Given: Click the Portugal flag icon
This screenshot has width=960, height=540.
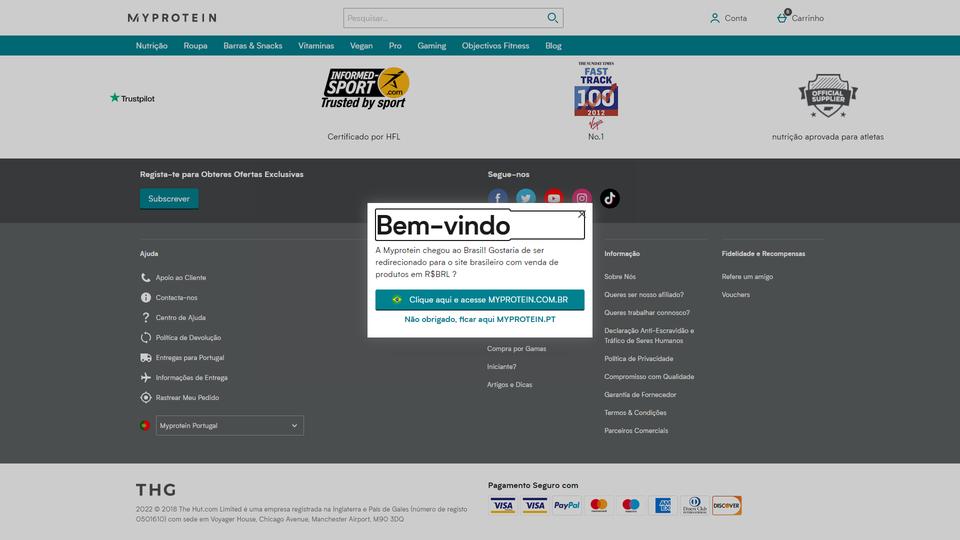Looking at the screenshot, I should (145, 426).
